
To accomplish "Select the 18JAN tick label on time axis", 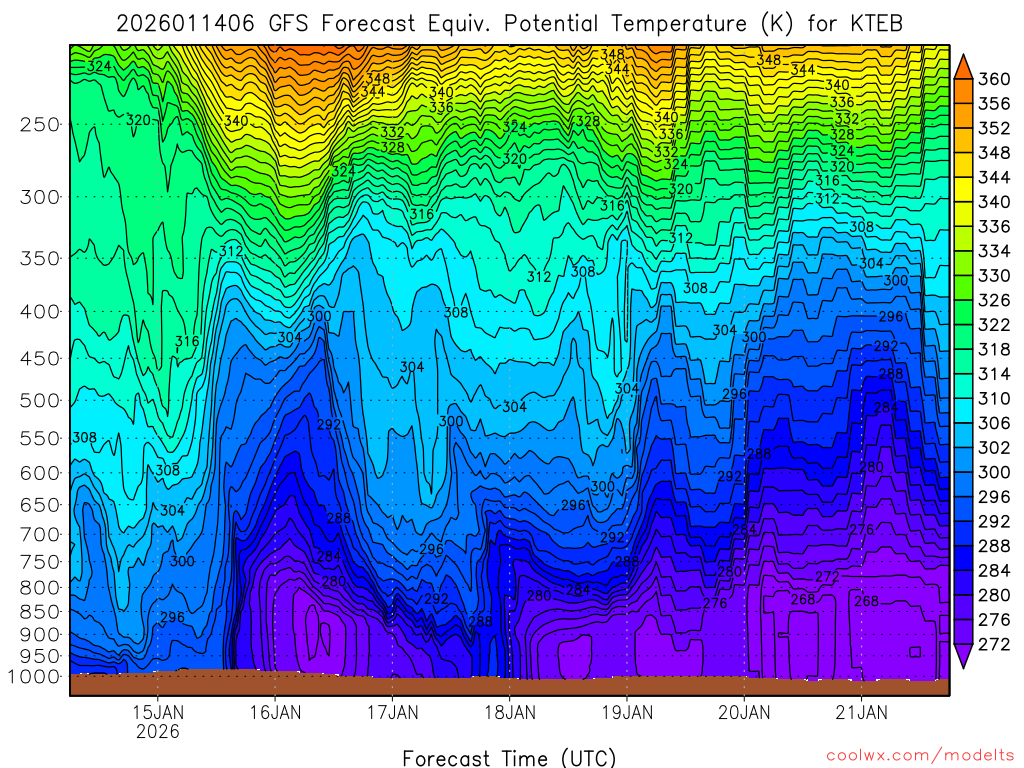I will (x=509, y=712).
